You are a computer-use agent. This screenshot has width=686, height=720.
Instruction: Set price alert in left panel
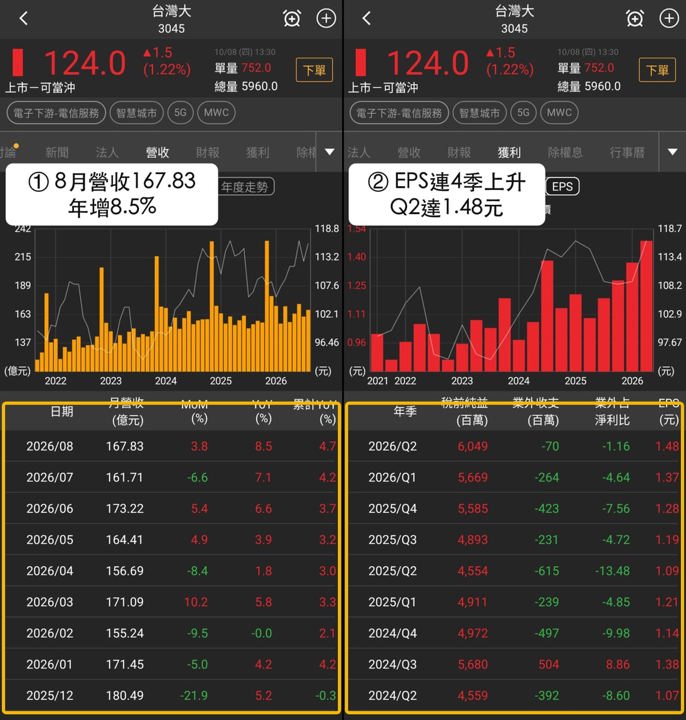(292, 19)
